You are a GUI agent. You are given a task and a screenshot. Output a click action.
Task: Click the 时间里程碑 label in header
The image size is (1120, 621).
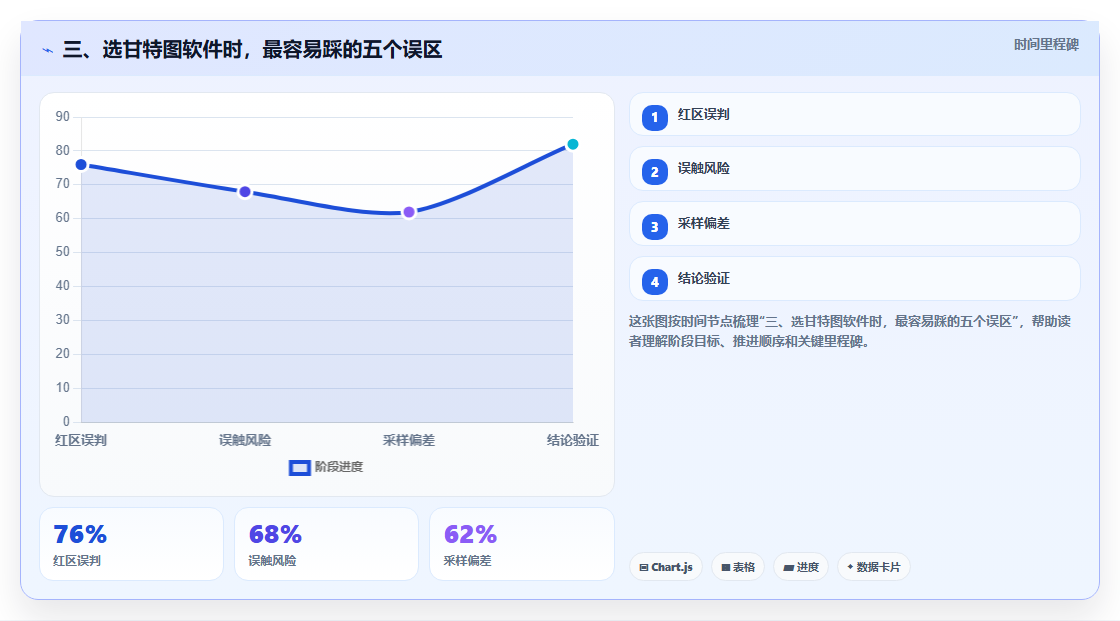coord(1046,44)
